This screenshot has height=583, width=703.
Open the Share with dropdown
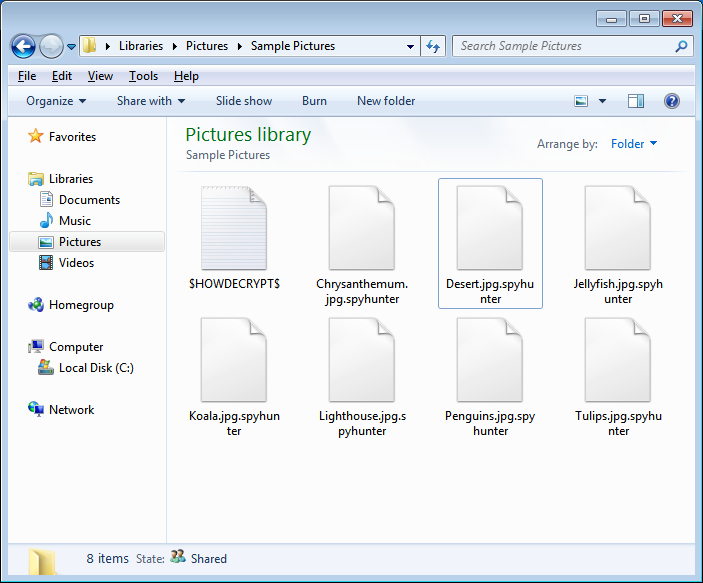point(151,101)
